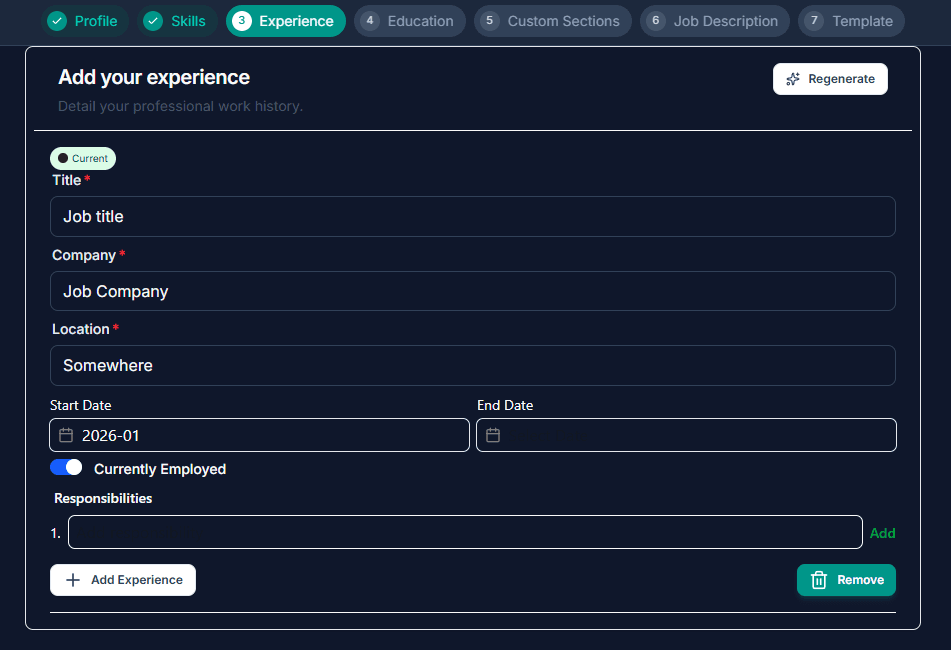Click the Profile step checkmark icon
The height and width of the screenshot is (650, 951).
[x=57, y=21]
